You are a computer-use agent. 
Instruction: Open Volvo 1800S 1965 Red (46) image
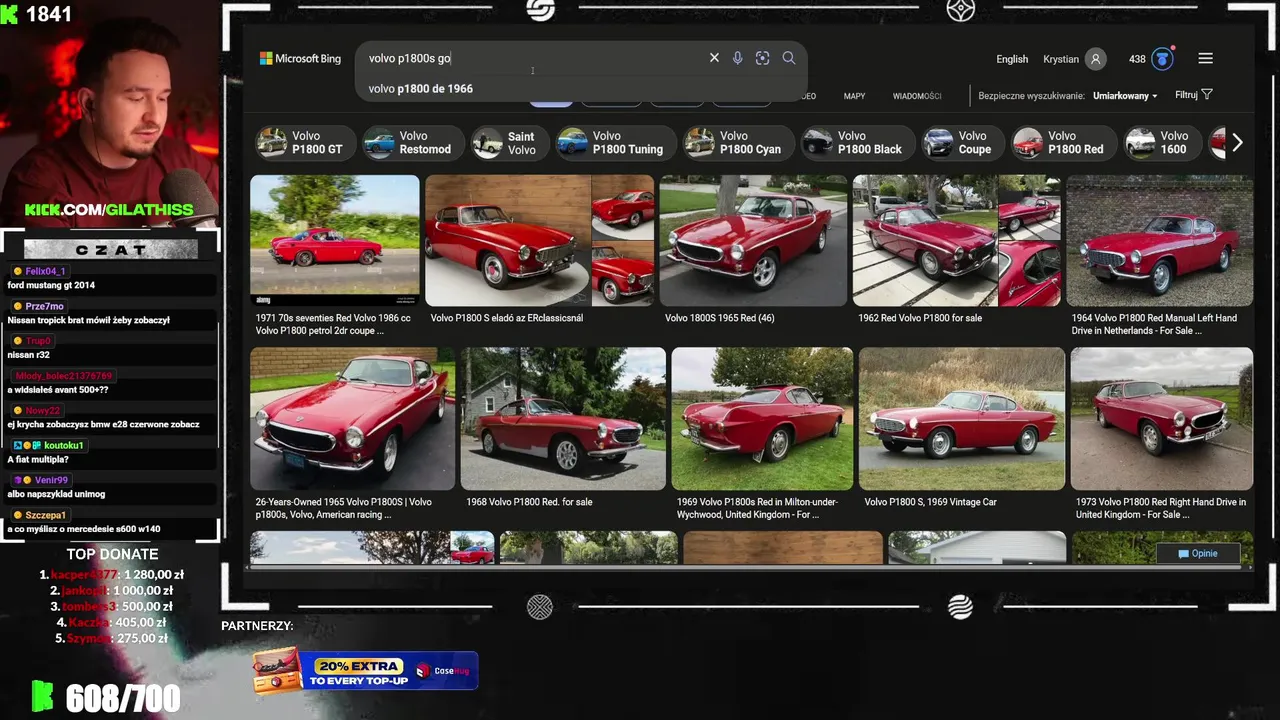click(x=753, y=240)
